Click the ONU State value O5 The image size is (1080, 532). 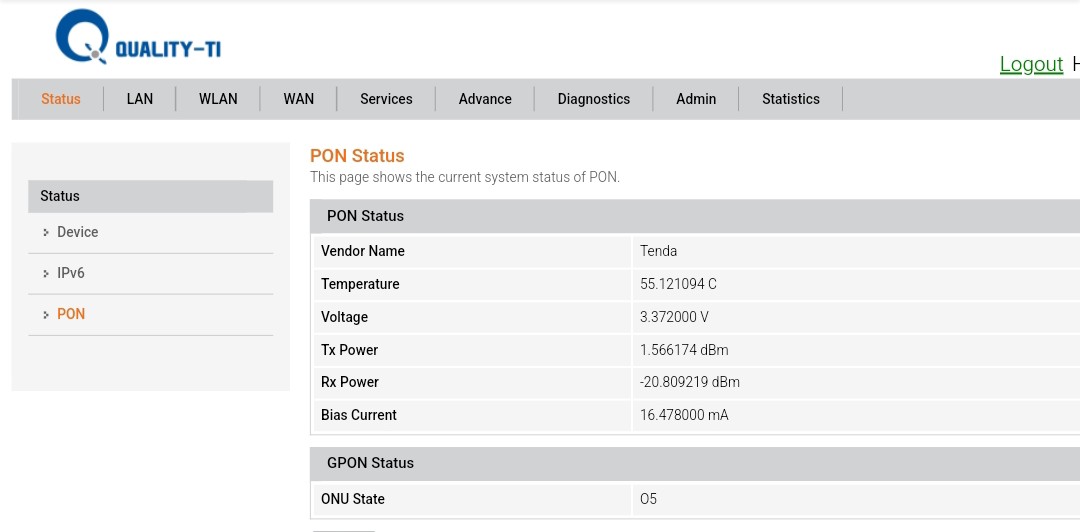[x=649, y=499]
